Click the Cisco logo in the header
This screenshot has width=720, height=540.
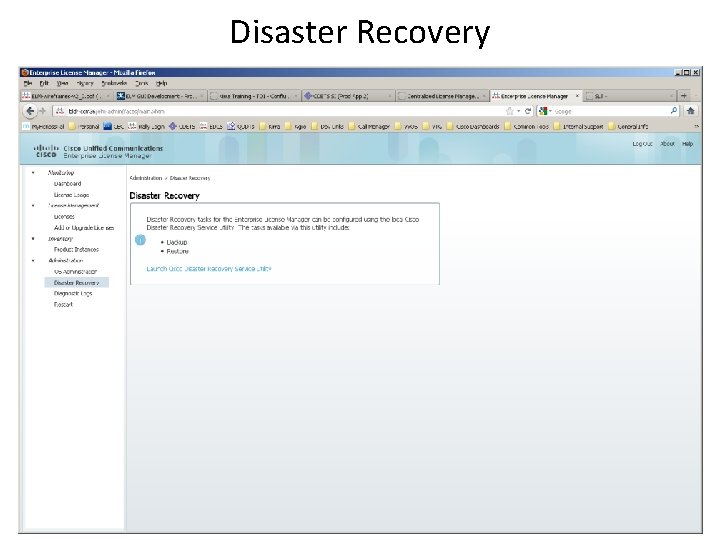click(46, 151)
